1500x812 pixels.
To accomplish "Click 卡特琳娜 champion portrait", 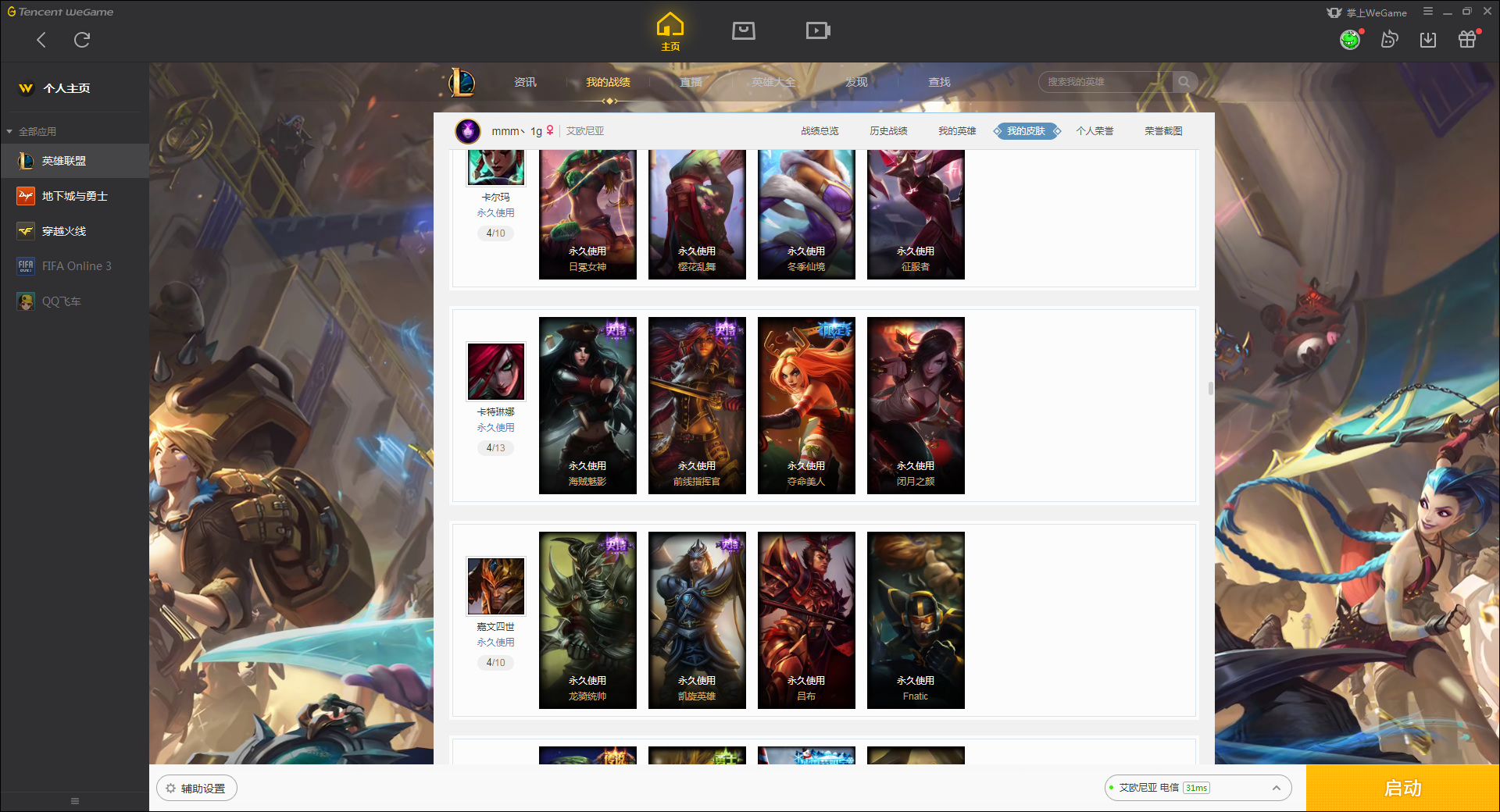I will coord(496,371).
